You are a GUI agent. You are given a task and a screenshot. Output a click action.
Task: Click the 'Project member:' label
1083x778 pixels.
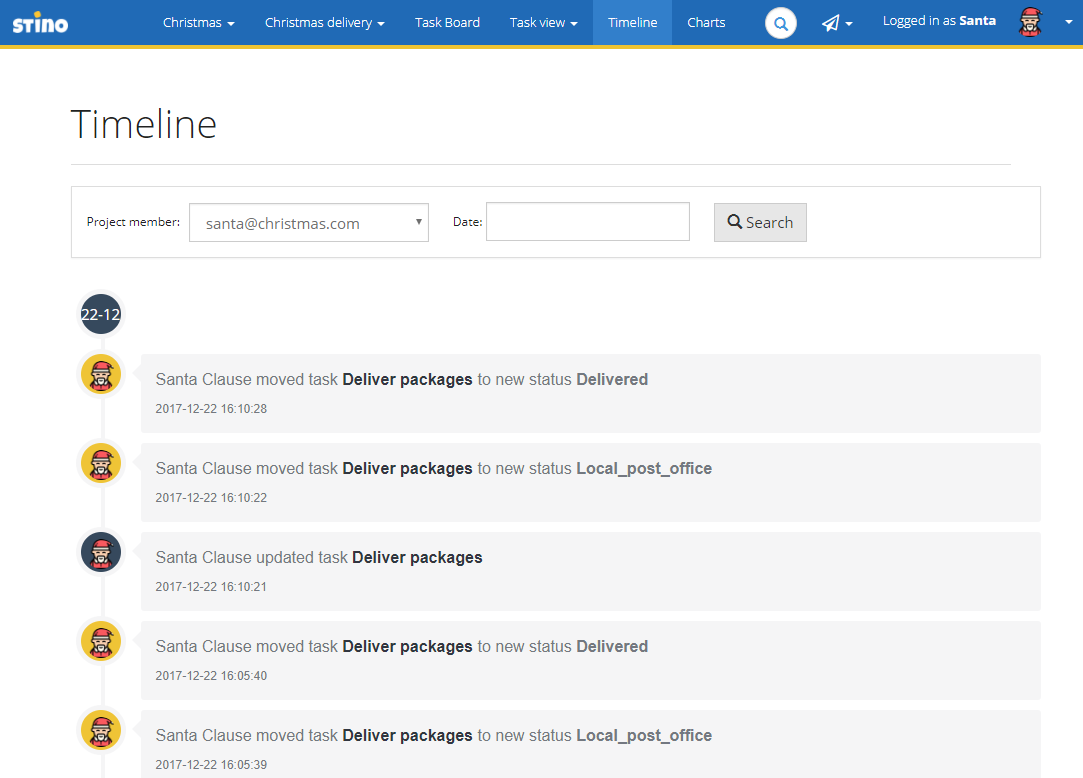[133, 222]
